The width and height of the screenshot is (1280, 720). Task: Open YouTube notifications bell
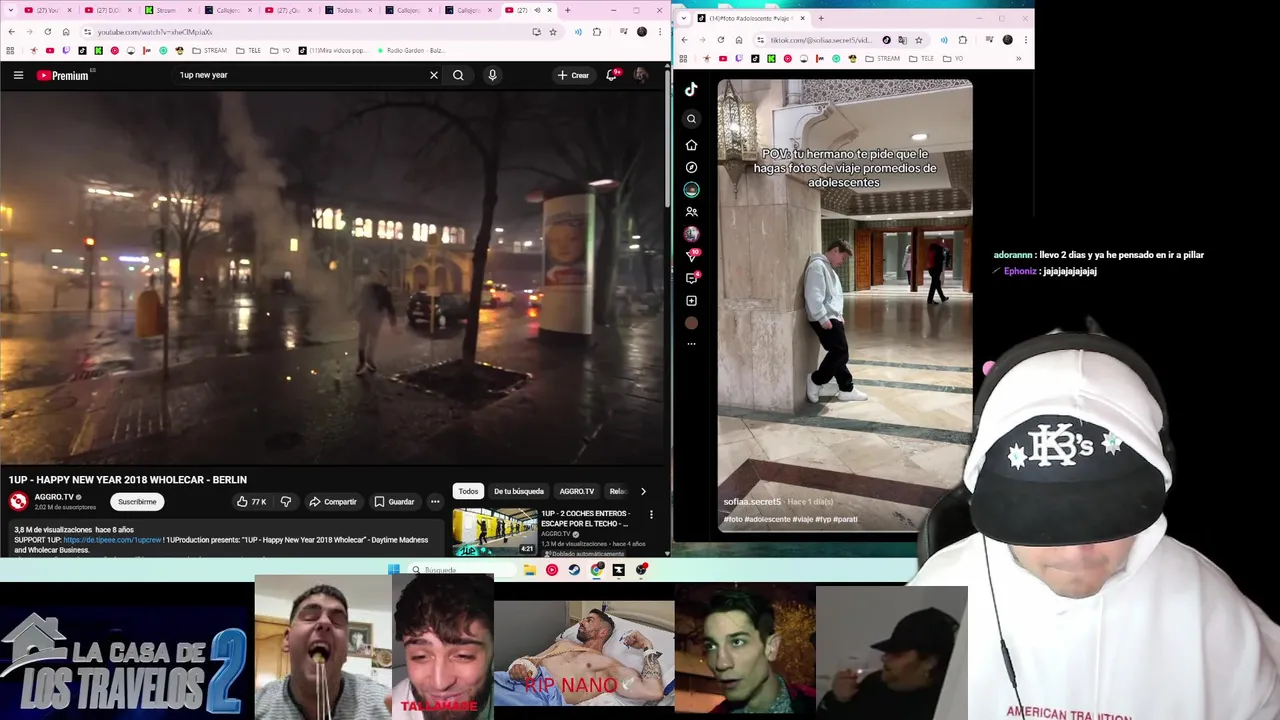(611, 75)
